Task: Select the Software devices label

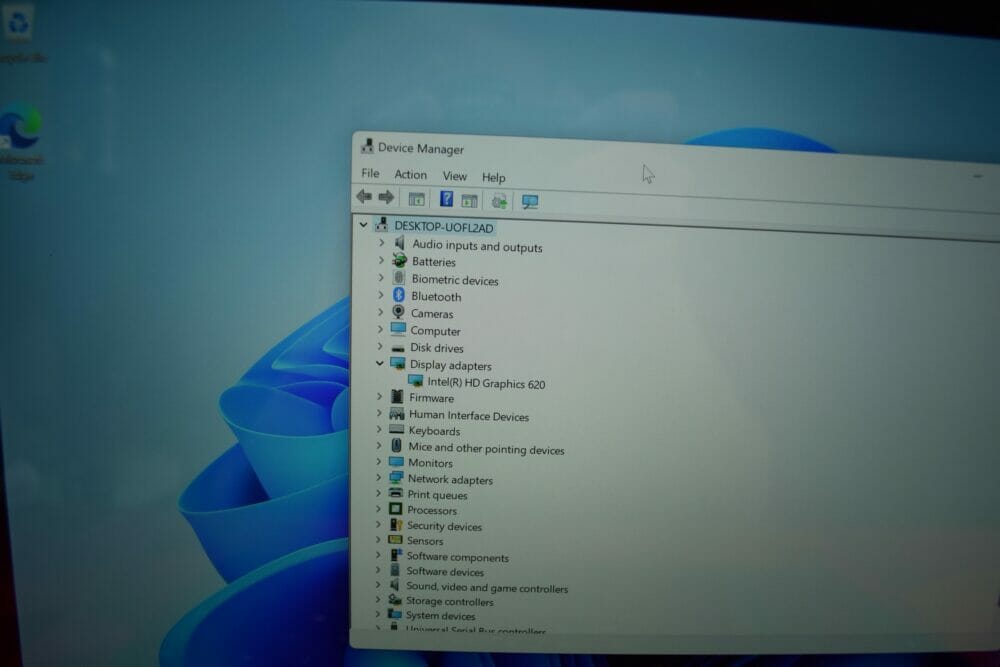Action: coord(445,571)
